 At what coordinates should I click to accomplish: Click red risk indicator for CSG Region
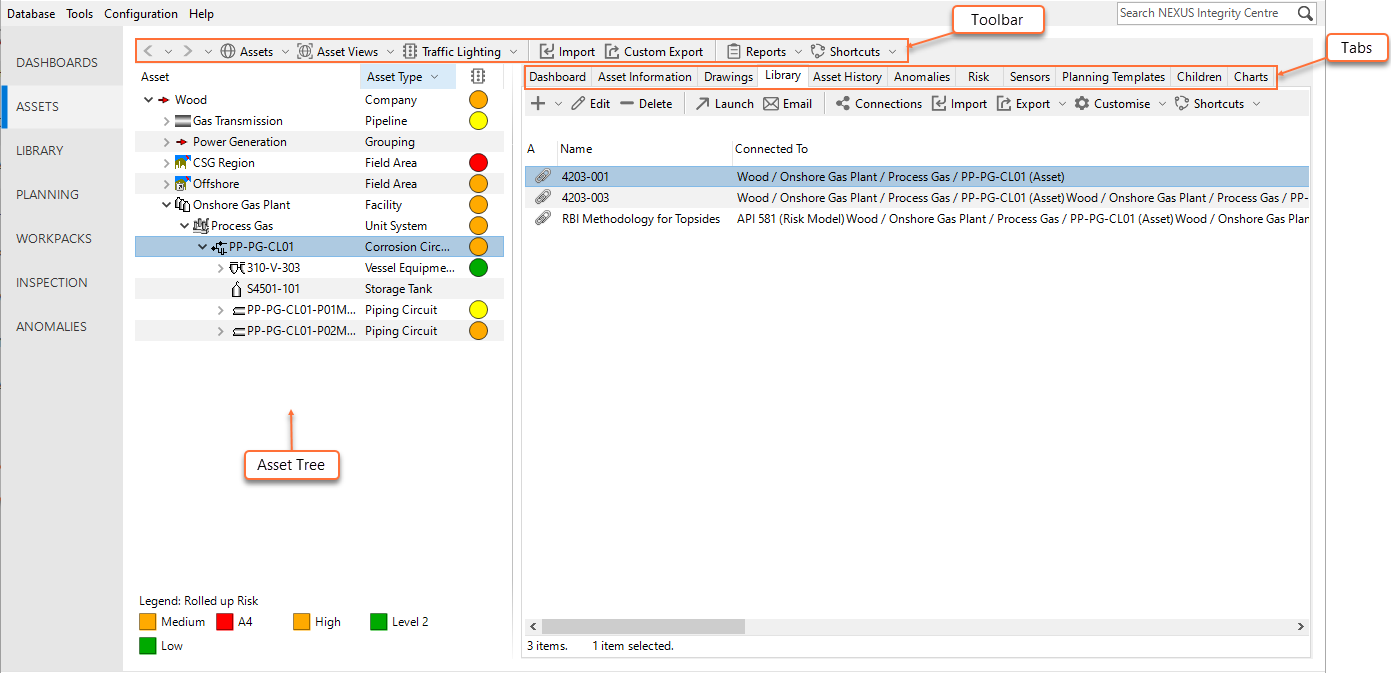(478, 163)
